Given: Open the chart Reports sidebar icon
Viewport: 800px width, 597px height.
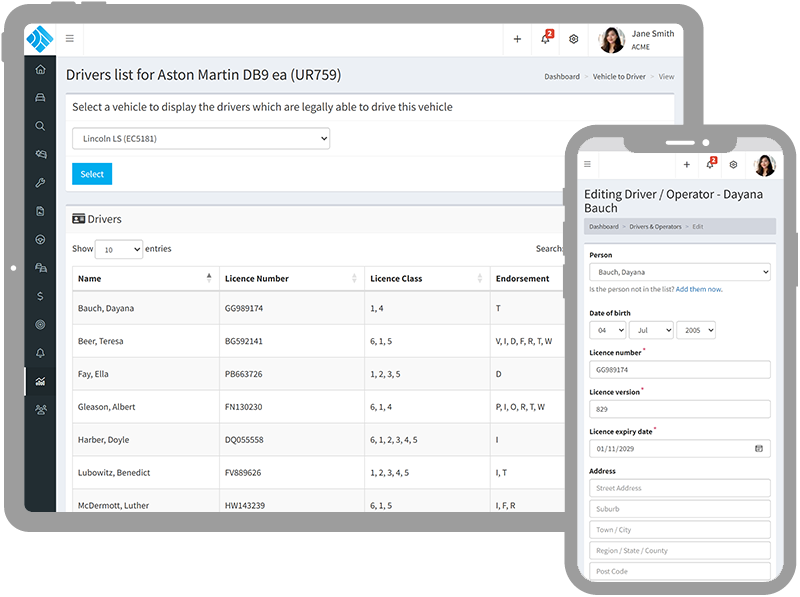Looking at the screenshot, I should [40, 381].
